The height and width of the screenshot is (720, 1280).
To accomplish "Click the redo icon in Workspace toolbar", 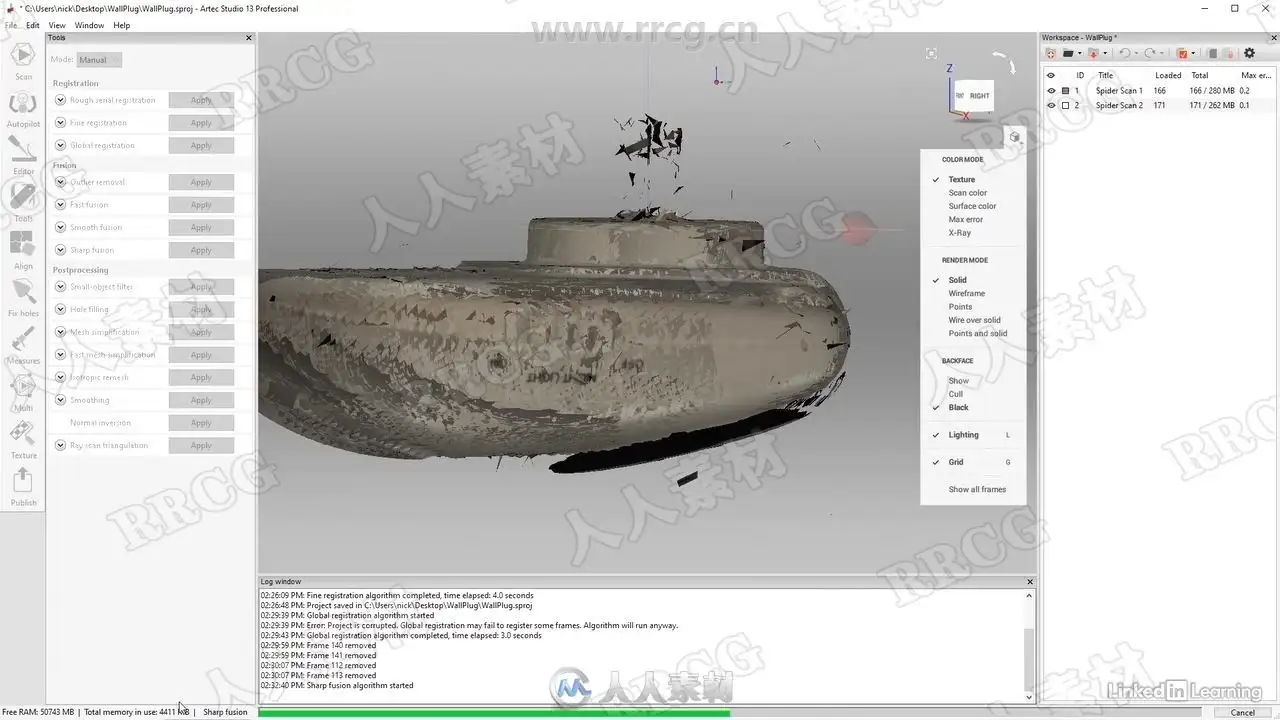I will (x=1149, y=53).
